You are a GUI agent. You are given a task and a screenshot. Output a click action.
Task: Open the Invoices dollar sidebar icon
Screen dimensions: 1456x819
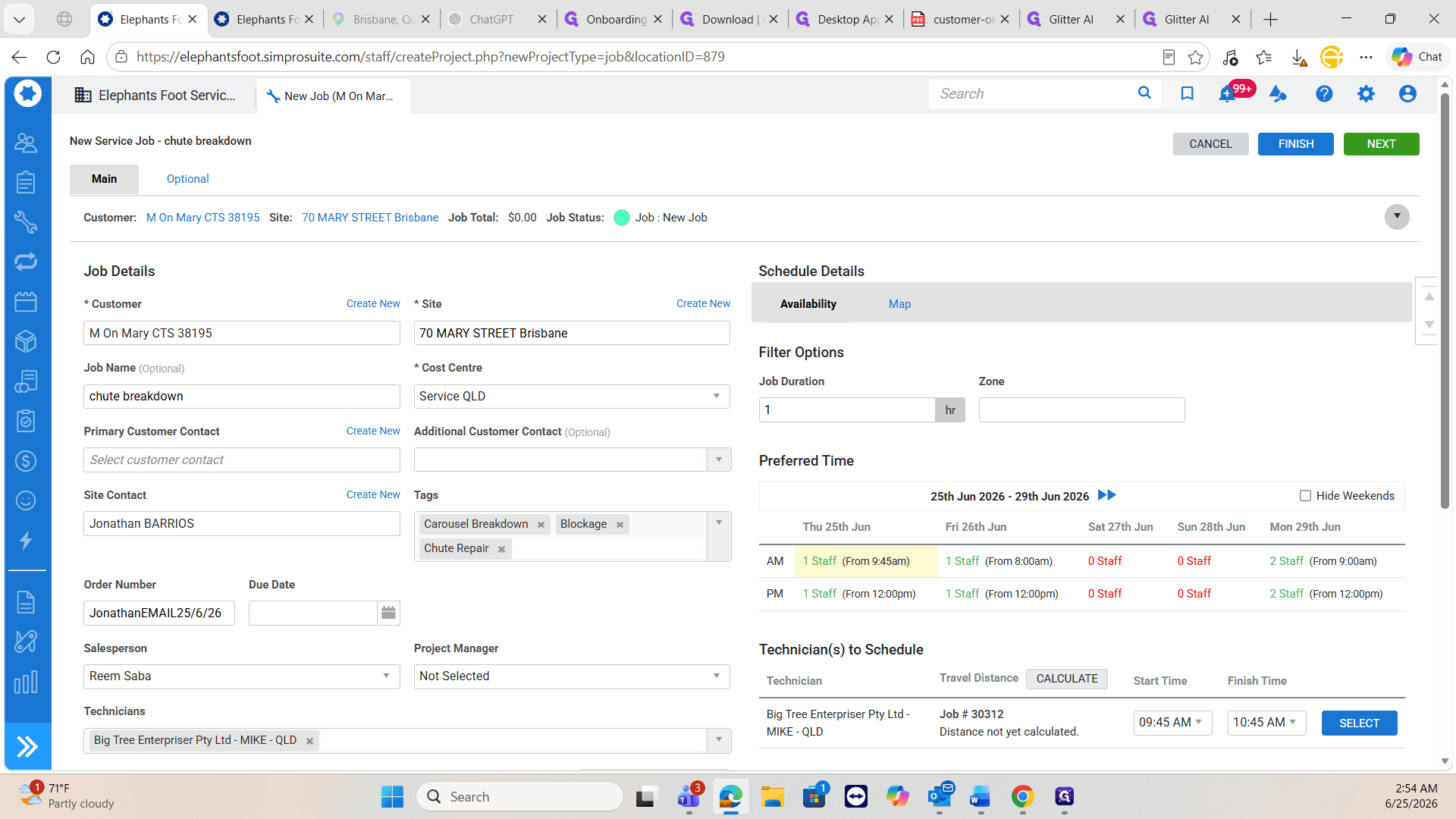click(x=26, y=460)
